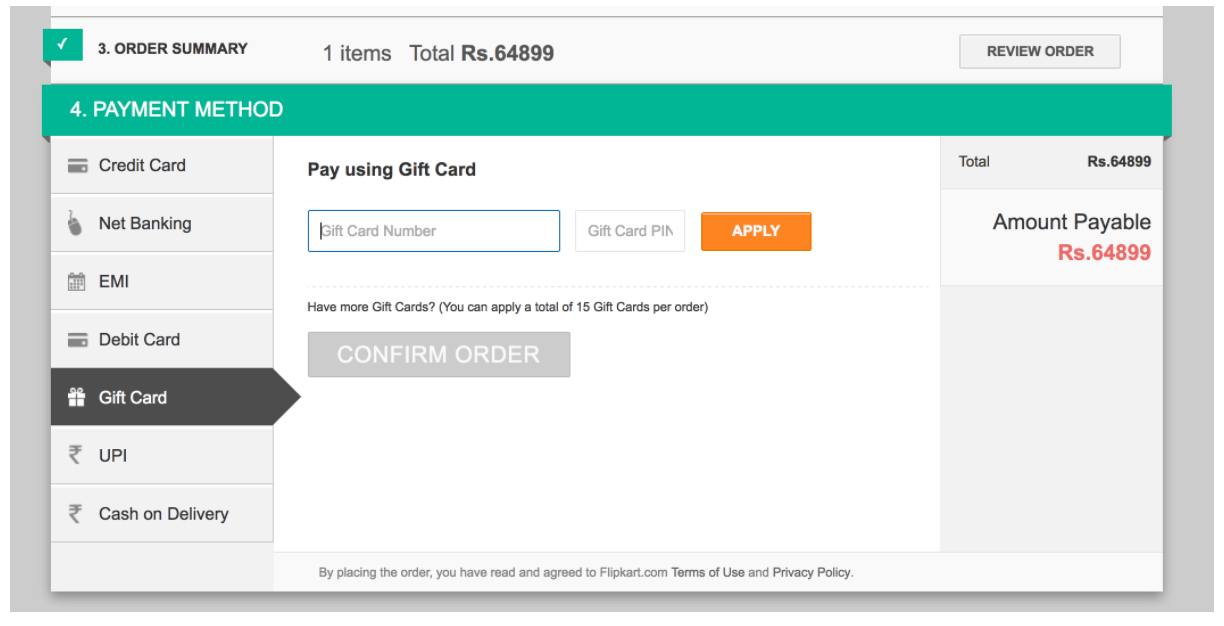This screenshot has width=1224, height=626.
Task: Click the EMI calendar icon
Action: tap(76, 282)
